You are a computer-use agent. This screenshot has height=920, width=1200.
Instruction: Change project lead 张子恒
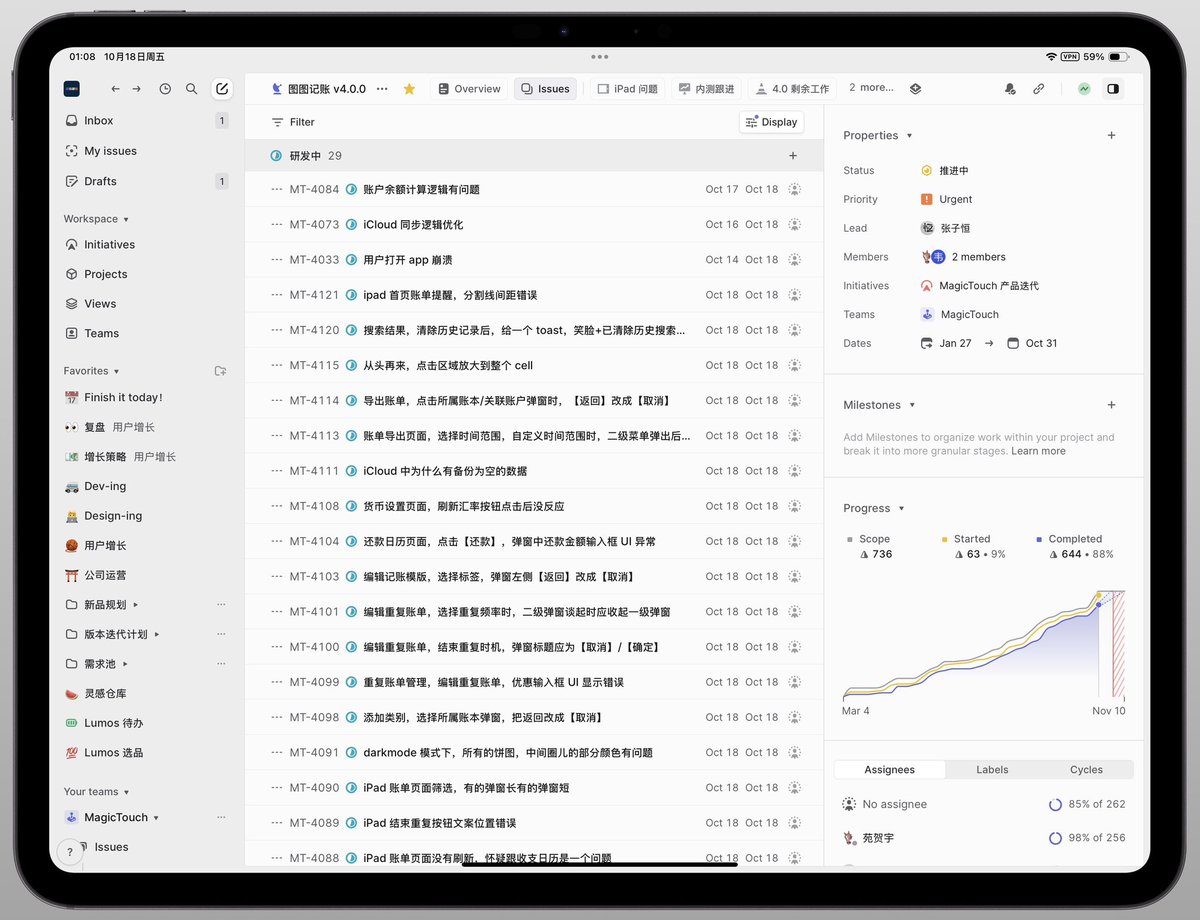pyautogui.click(x=948, y=228)
